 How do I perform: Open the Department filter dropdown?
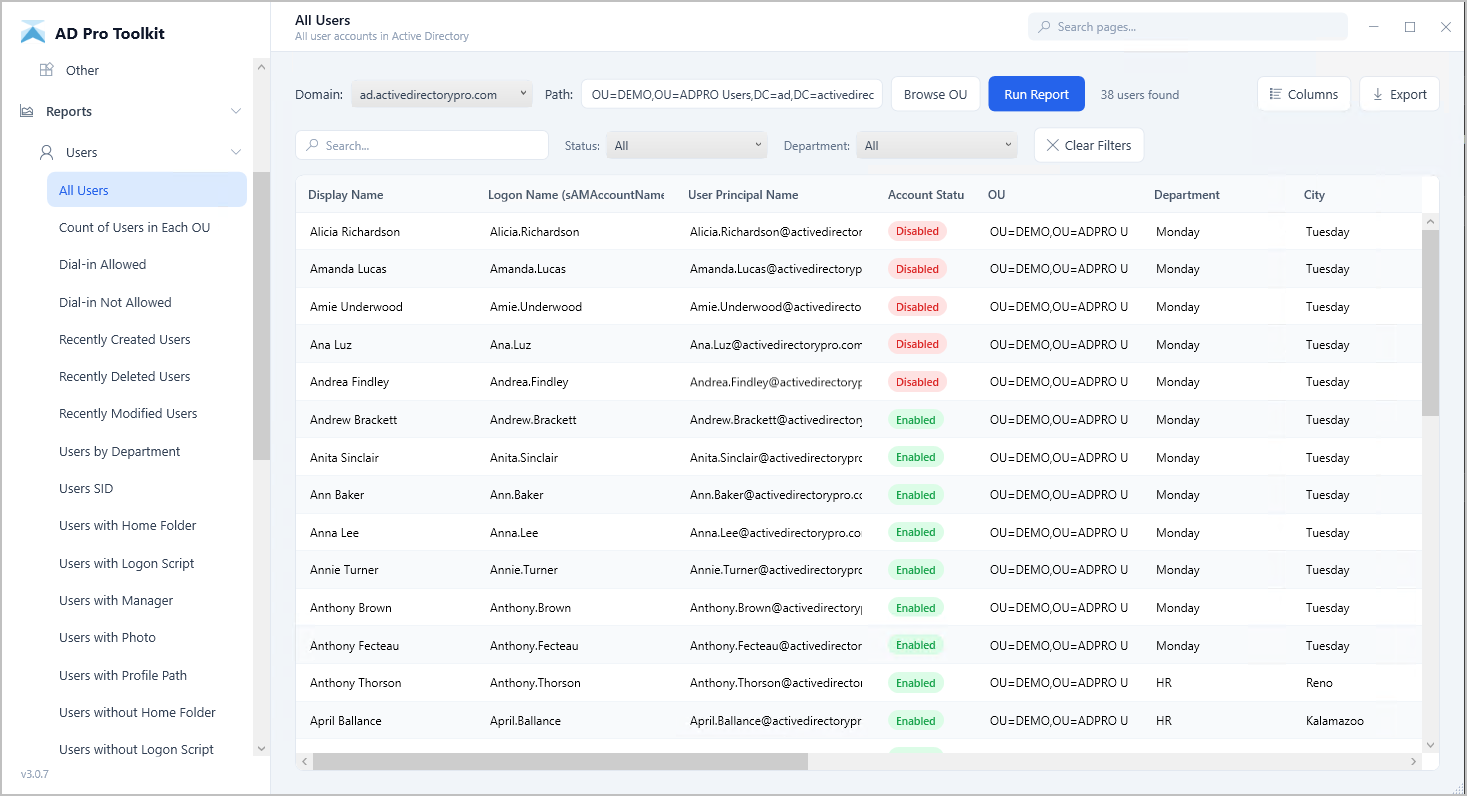[937, 145]
